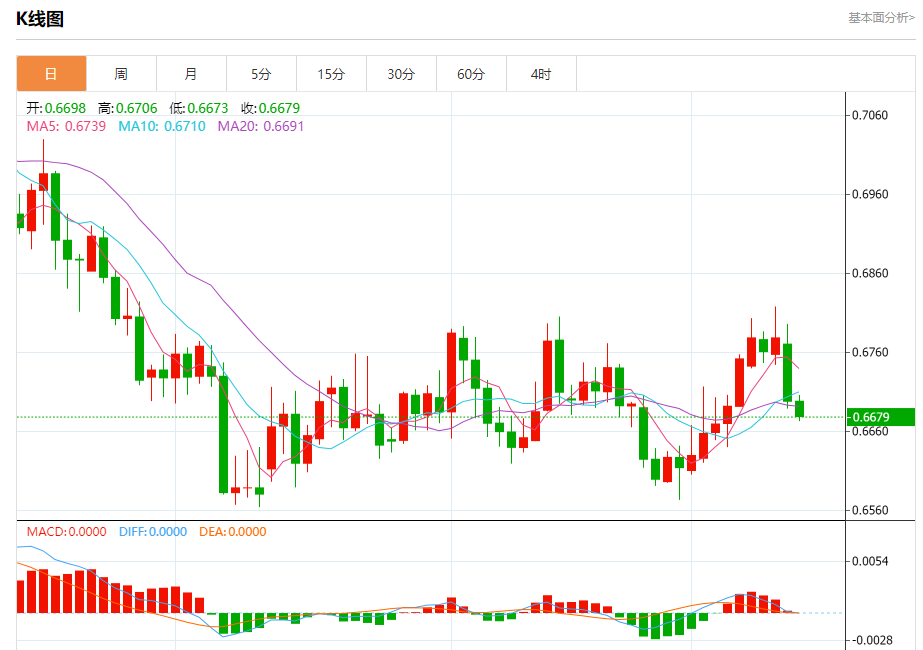Click the K线图 heading
This screenshot has height=650, width=923.
click(39, 19)
